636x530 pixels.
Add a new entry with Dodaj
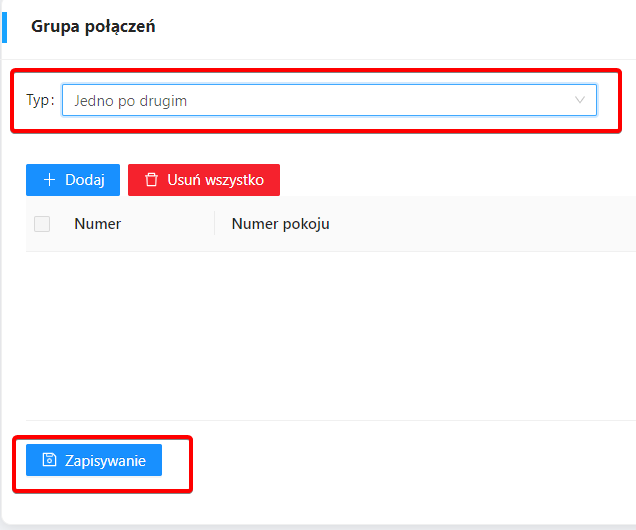(73, 180)
